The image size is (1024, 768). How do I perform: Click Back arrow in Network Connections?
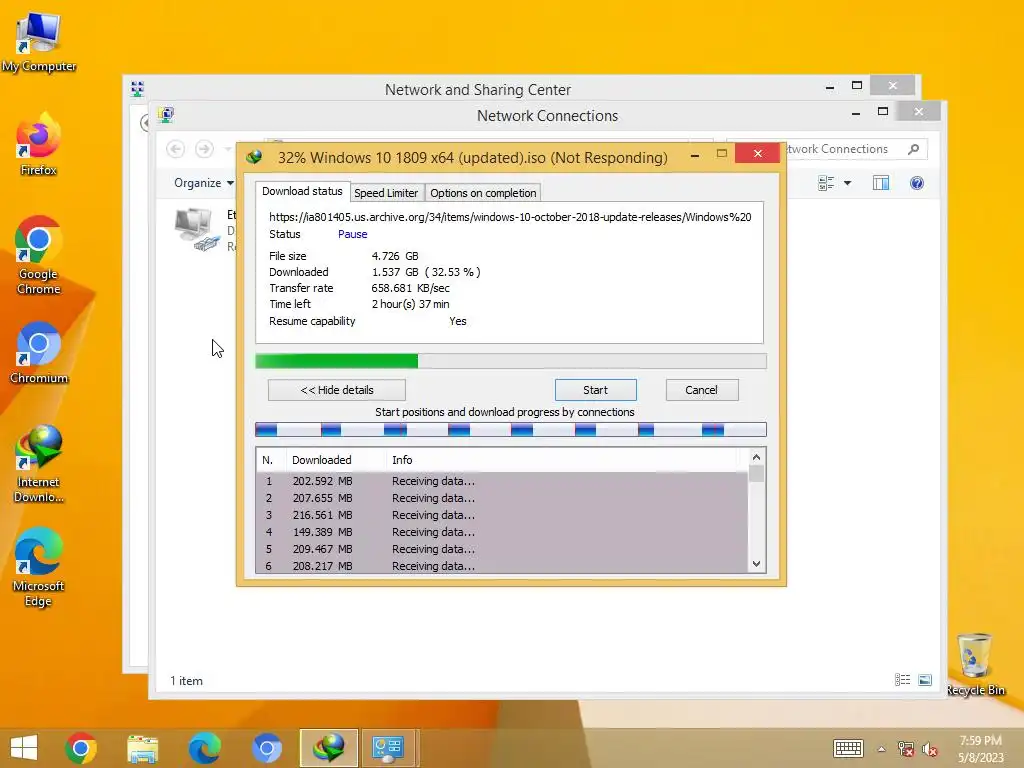(x=175, y=149)
